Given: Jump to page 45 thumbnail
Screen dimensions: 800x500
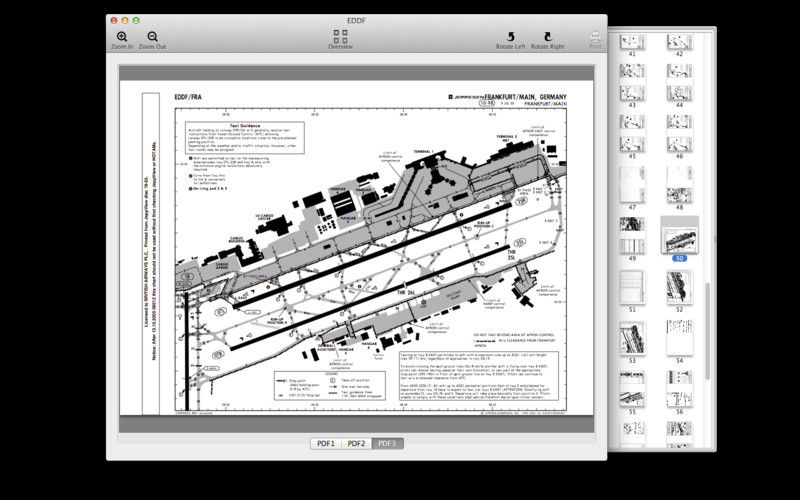Looking at the screenshot, I should pos(632,133).
